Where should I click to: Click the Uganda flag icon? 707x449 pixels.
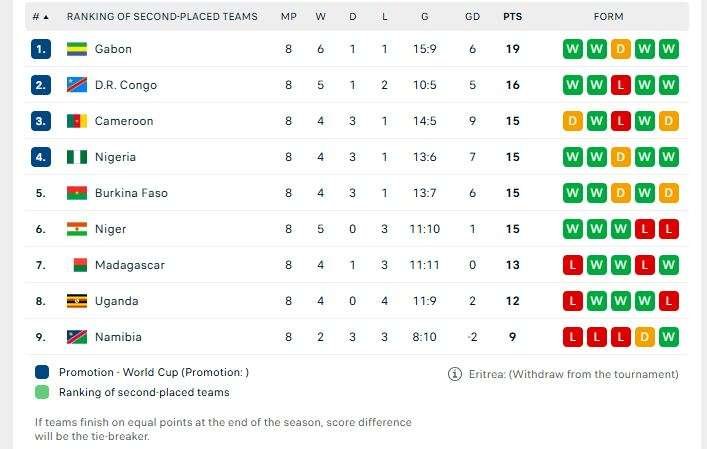pos(76,301)
